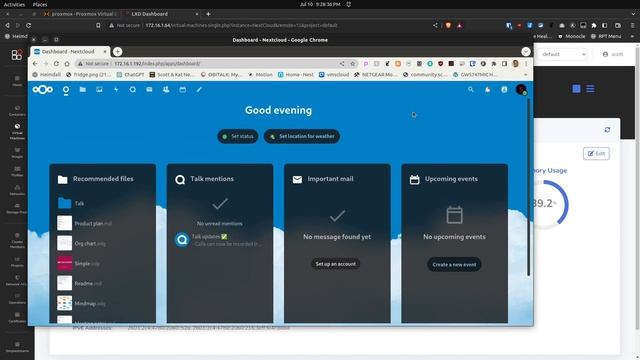Image resolution: width=640 pixels, height=360 pixels.
Task: Click Set up an account for mail
Action: point(336,264)
